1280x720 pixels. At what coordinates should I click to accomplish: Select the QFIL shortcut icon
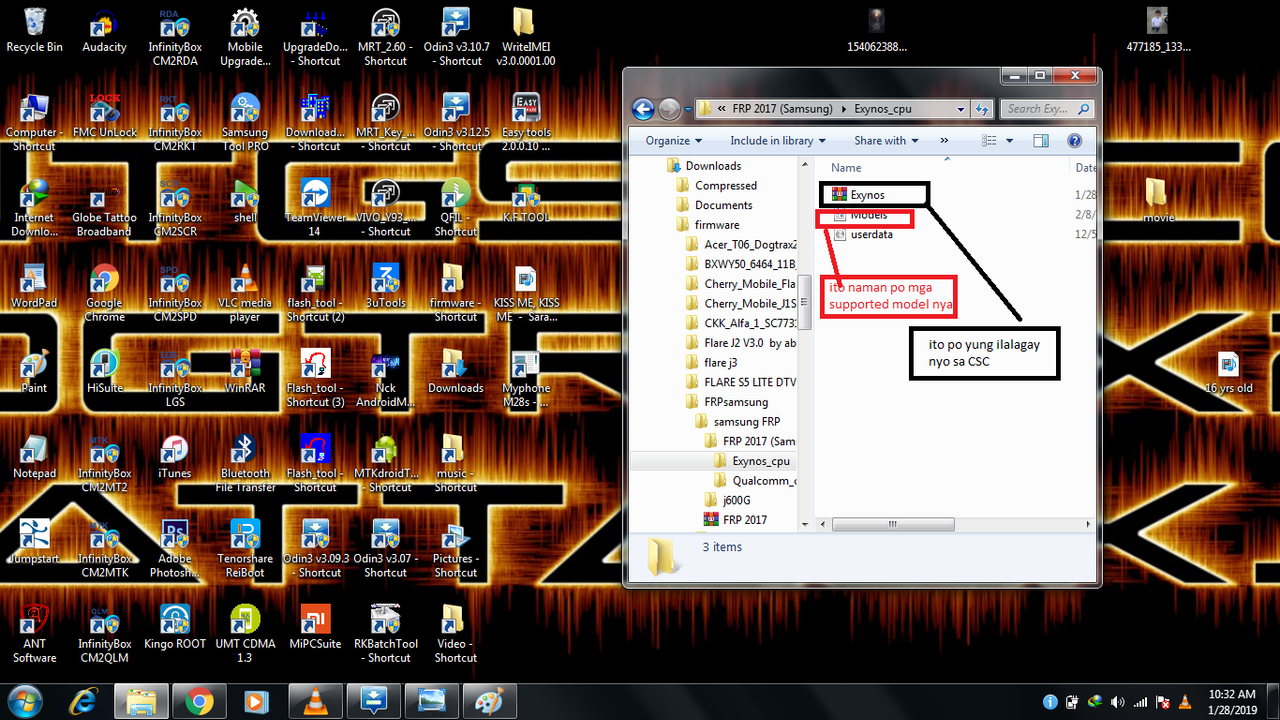point(456,207)
